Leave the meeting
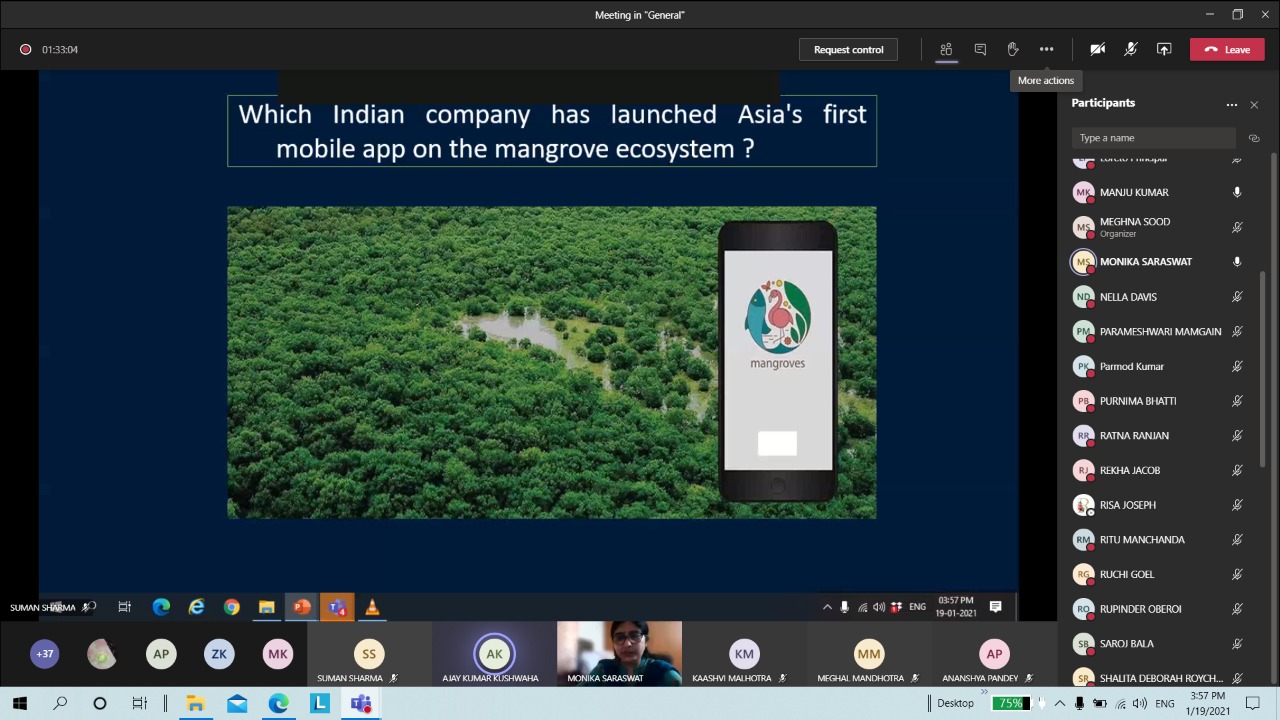The width and height of the screenshot is (1280, 720). 1227,49
